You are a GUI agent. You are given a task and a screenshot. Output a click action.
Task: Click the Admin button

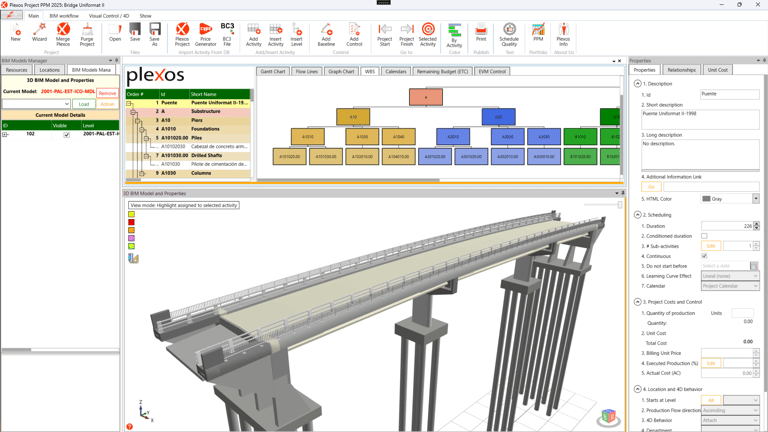[x=107, y=104]
